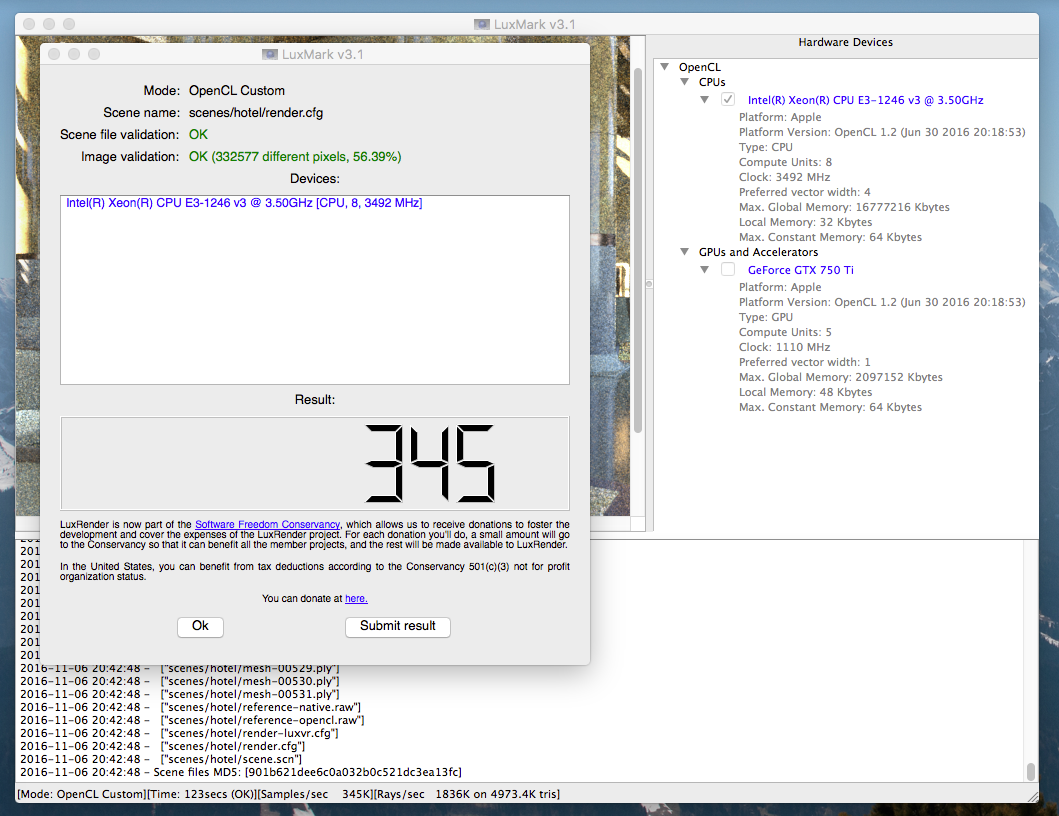Select Intel(R) Xeon(R) CPU name in hardware tree
This screenshot has width=1059, height=816.
(865, 100)
